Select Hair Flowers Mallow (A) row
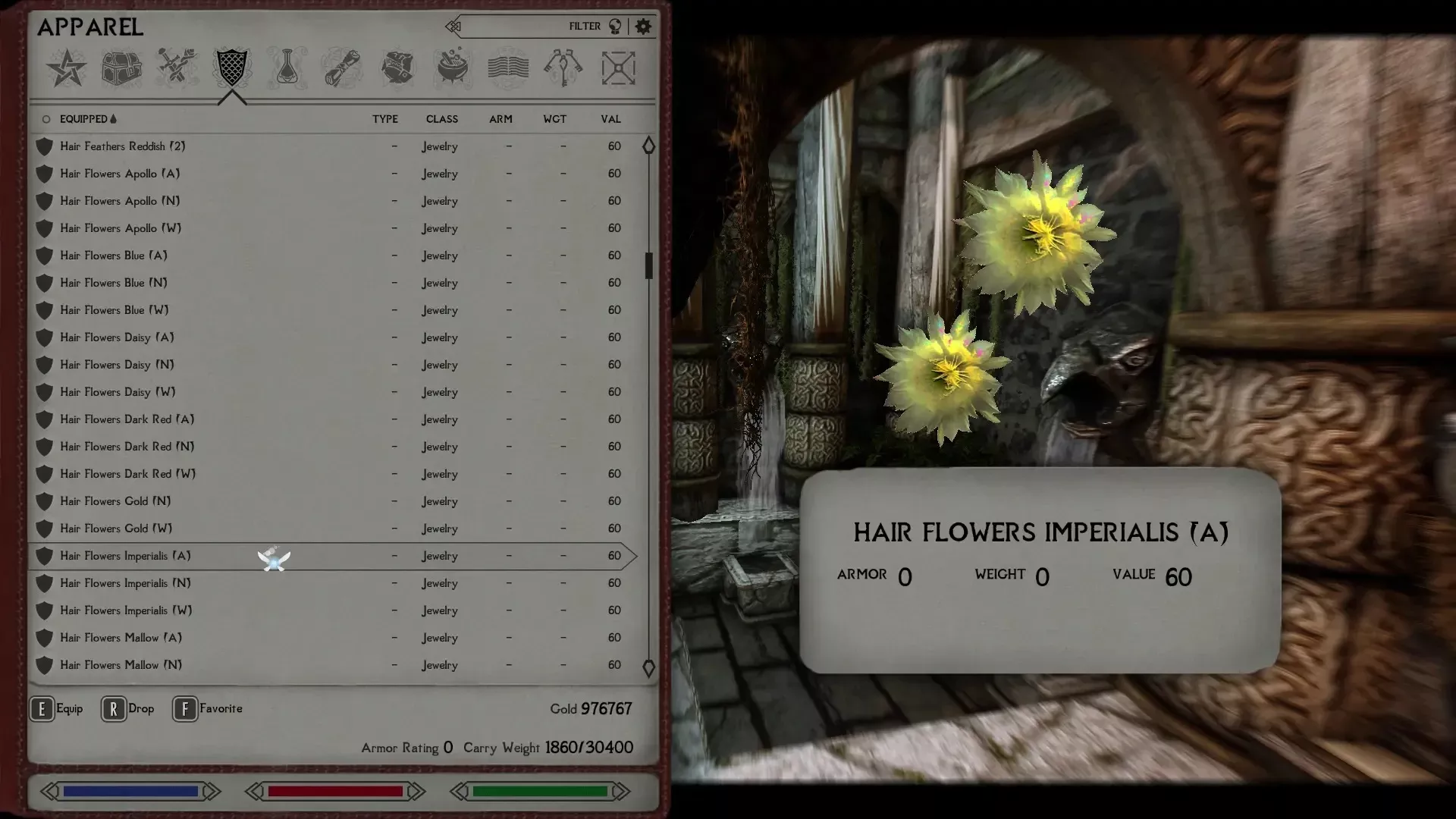 point(334,638)
